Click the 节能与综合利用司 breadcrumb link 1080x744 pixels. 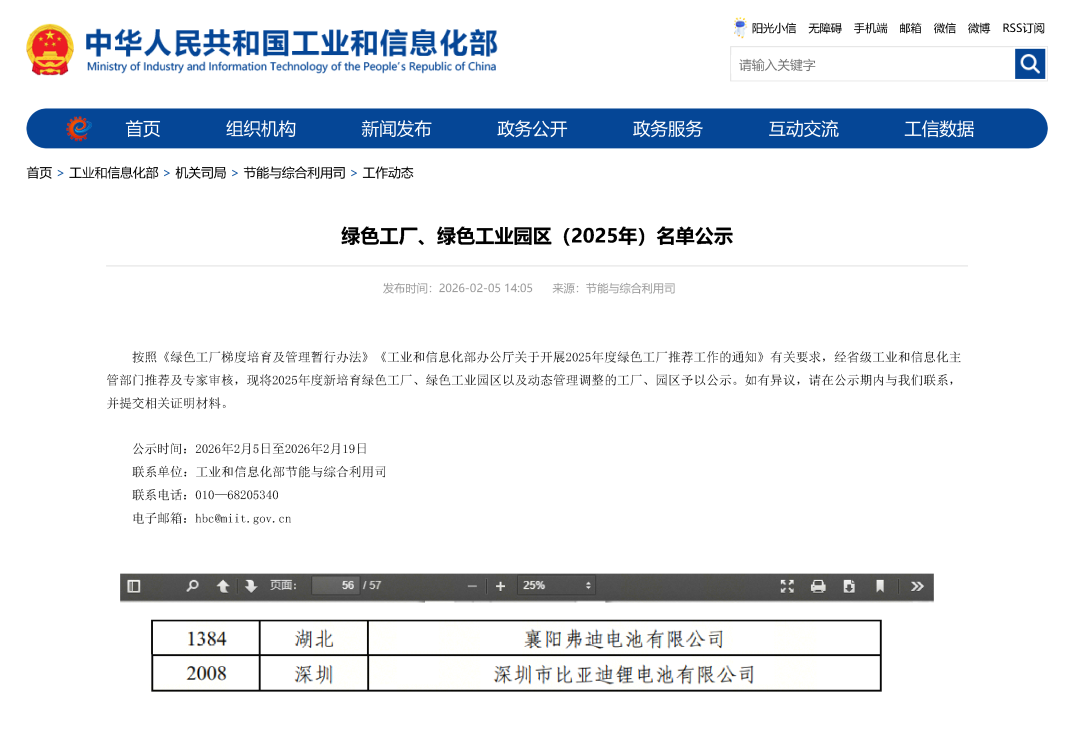[294, 173]
